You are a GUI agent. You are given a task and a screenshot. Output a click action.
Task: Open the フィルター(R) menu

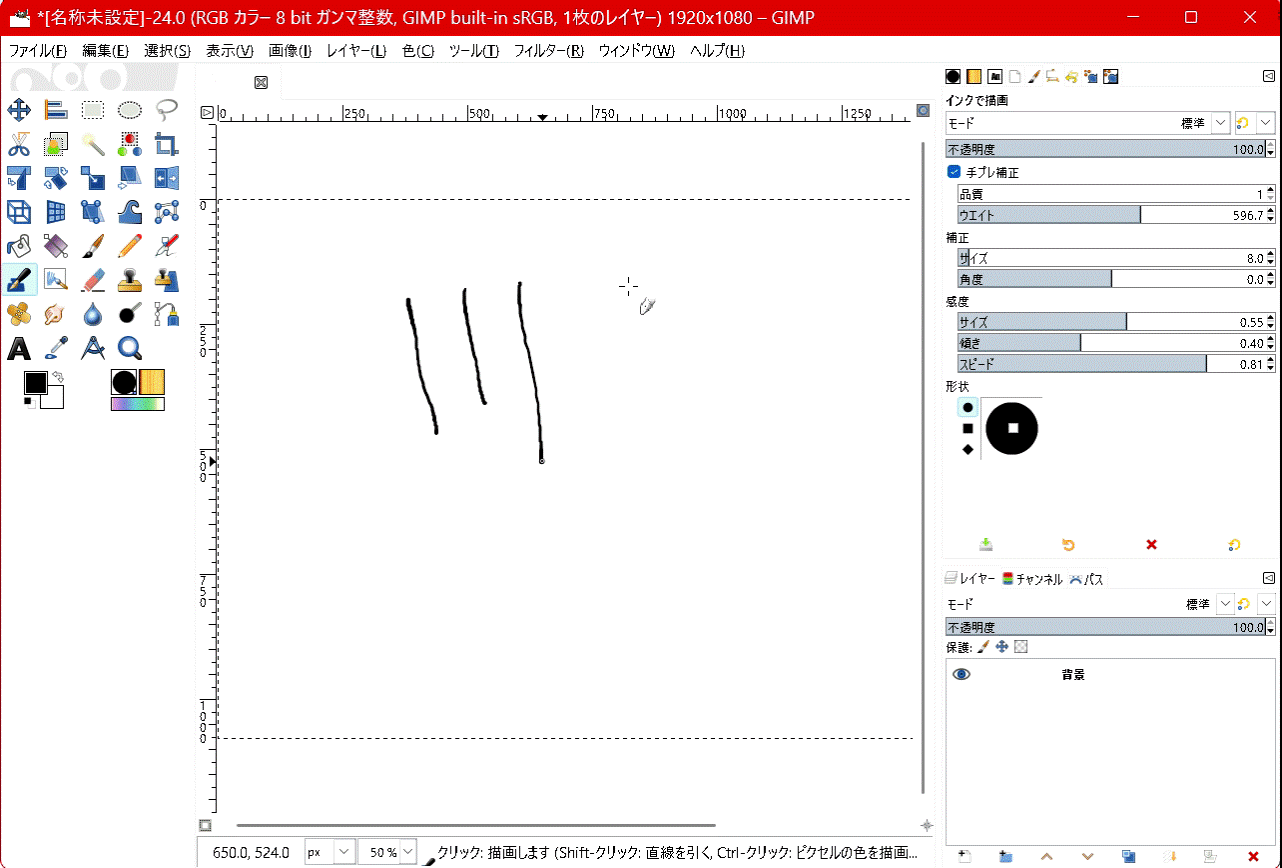pos(548,51)
